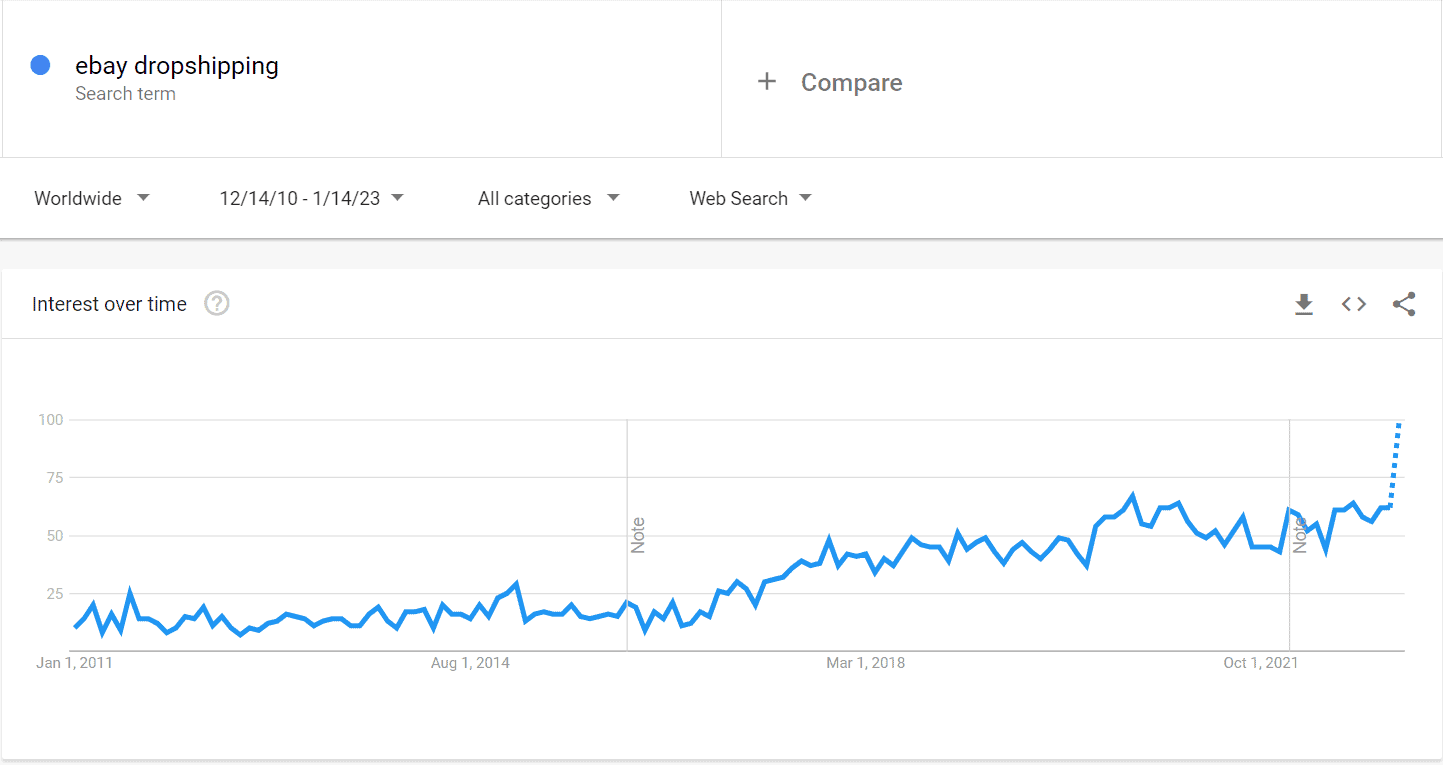Click the Jan 1, 2011 axis label
Image resolution: width=1443 pixels, height=765 pixels.
click(74, 662)
